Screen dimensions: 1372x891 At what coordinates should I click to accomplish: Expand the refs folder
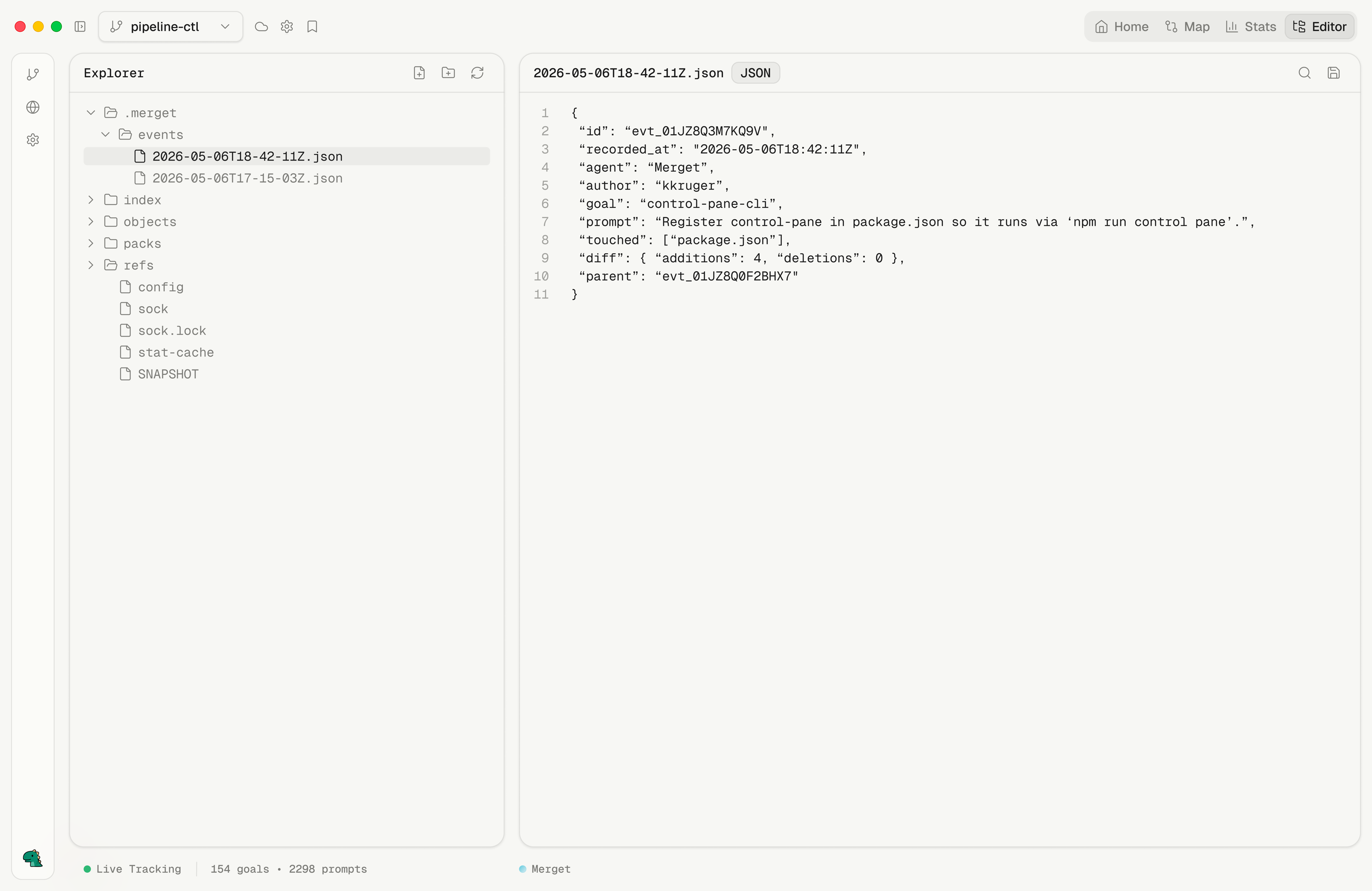click(x=90, y=265)
